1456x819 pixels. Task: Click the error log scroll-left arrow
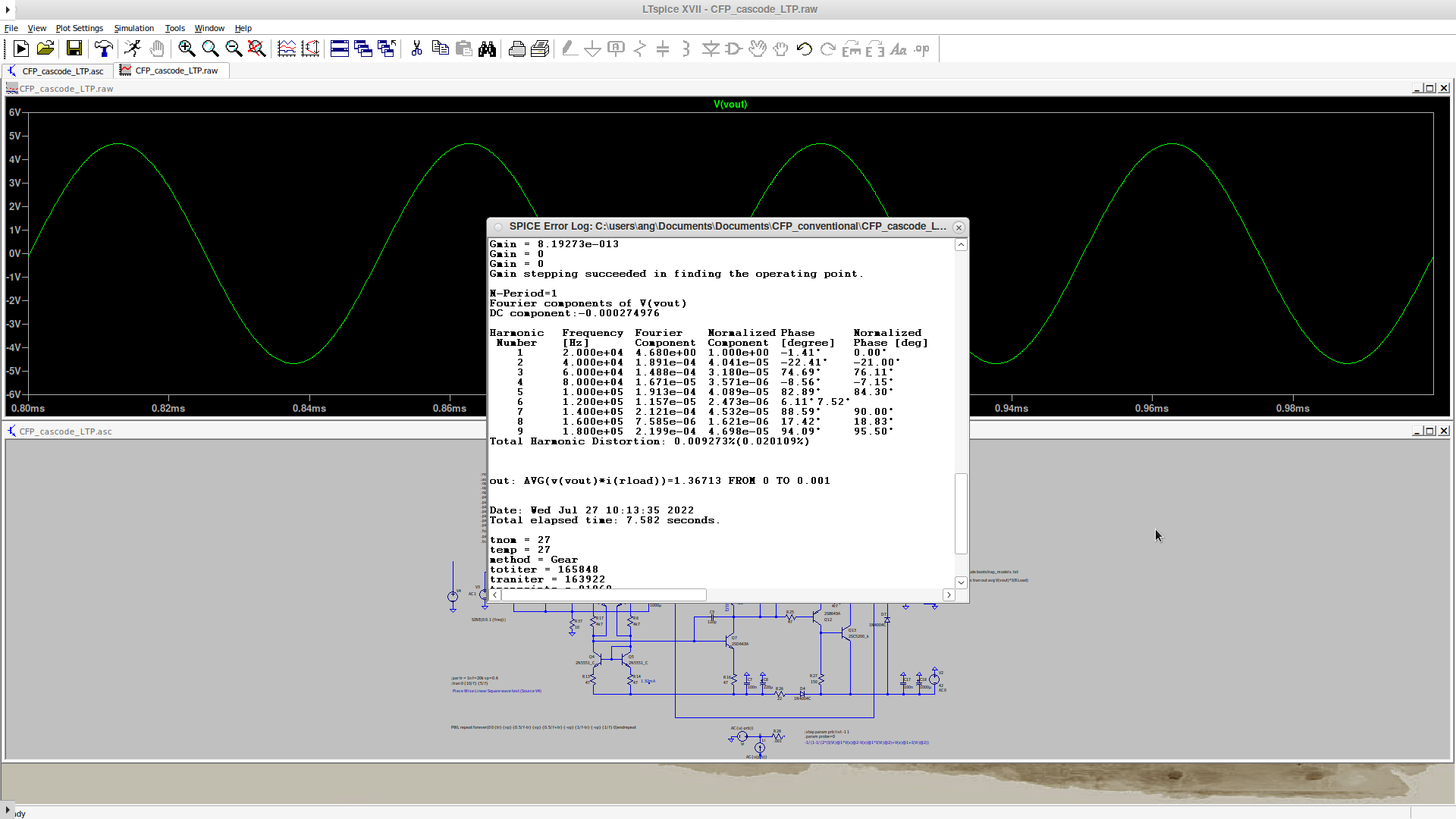coord(495,595)
